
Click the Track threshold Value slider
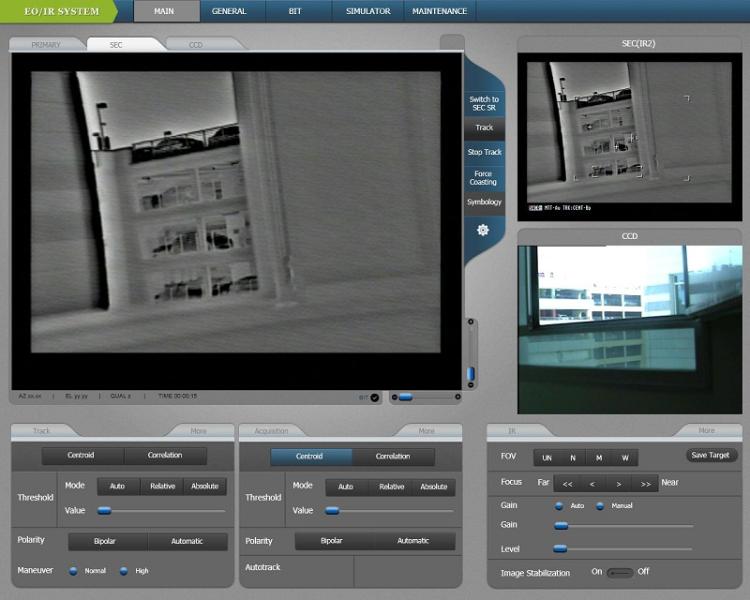tap(161, 511)
